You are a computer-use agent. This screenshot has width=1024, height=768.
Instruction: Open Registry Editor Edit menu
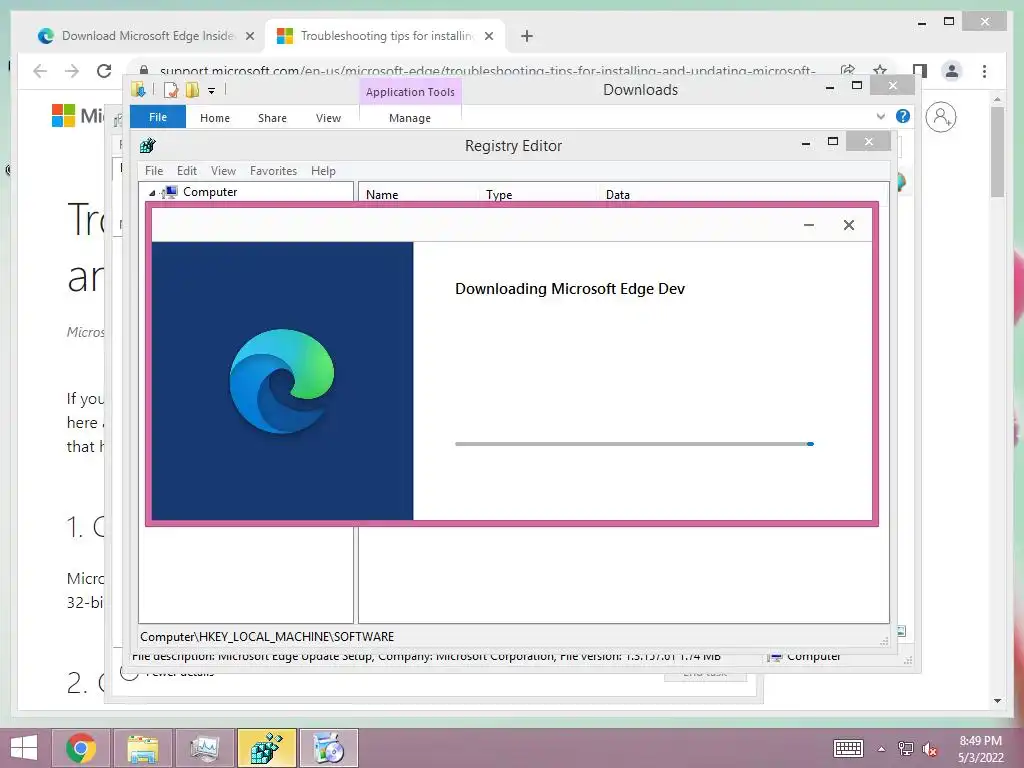click(187, 170)
